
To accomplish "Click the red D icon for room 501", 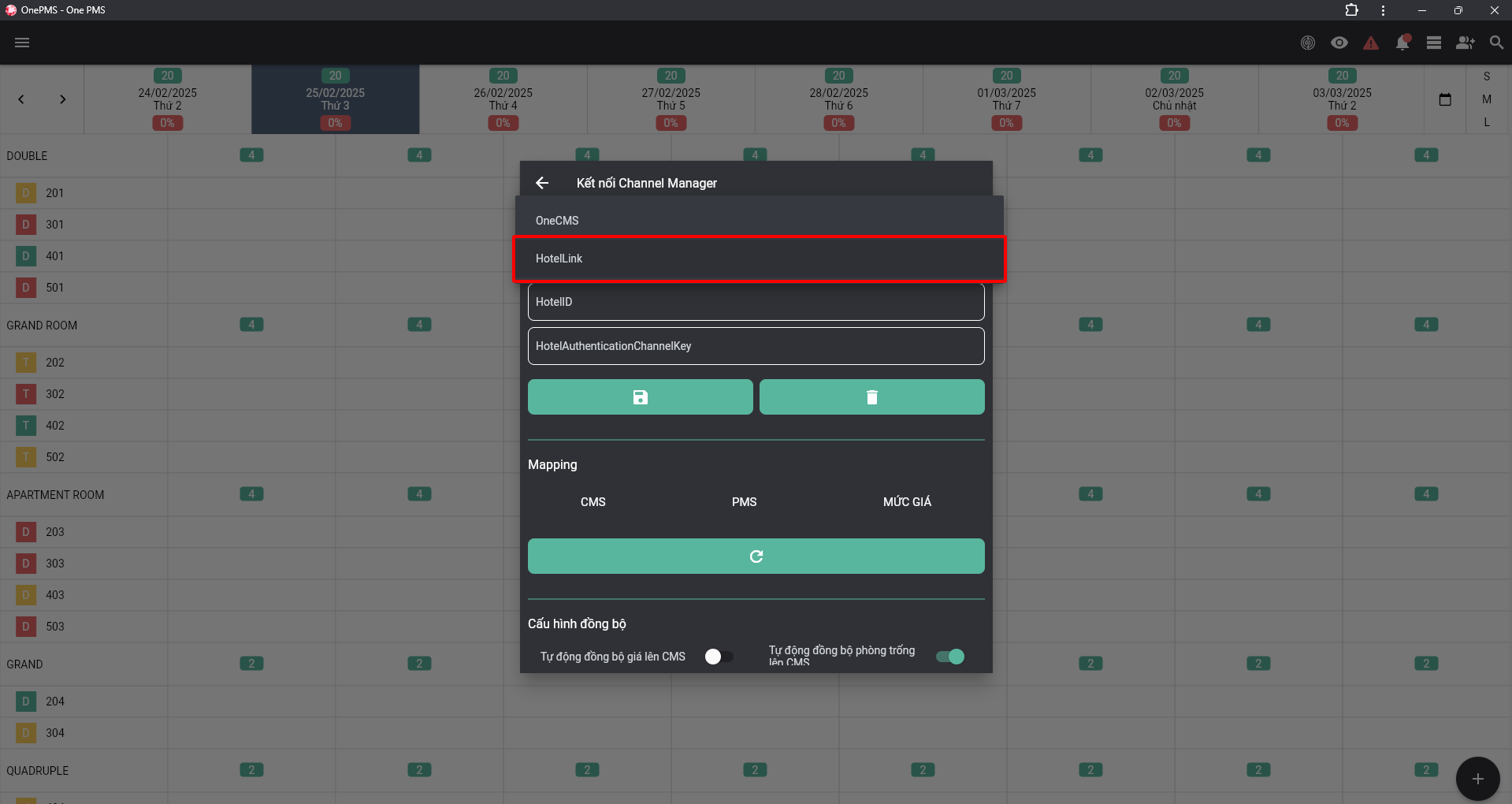I will coord(26,288).
